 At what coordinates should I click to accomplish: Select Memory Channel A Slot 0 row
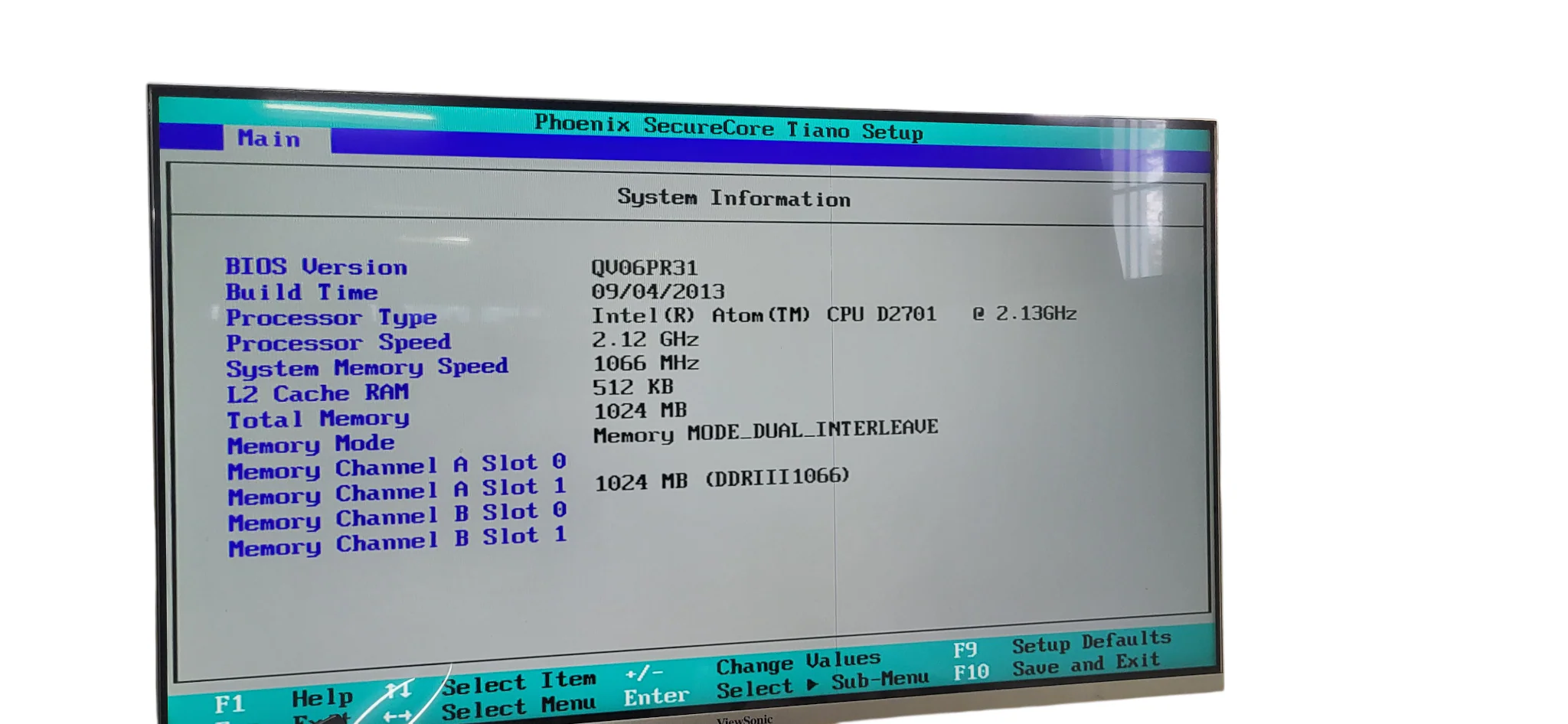point(397,466)
